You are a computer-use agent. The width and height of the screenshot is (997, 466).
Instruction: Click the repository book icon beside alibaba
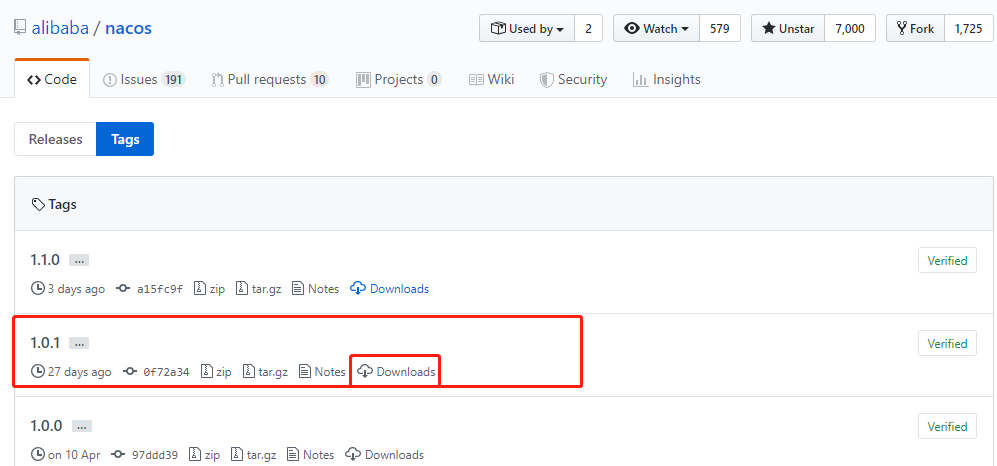(x=20, y=29)
